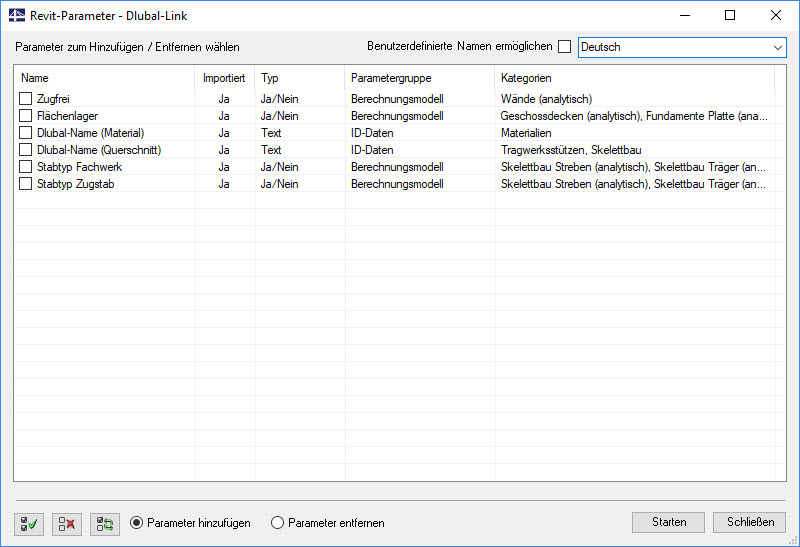The width and height of the screenshot is (800, 547).
Task: Sort by the Importiert column header
Action: [224, 78]
